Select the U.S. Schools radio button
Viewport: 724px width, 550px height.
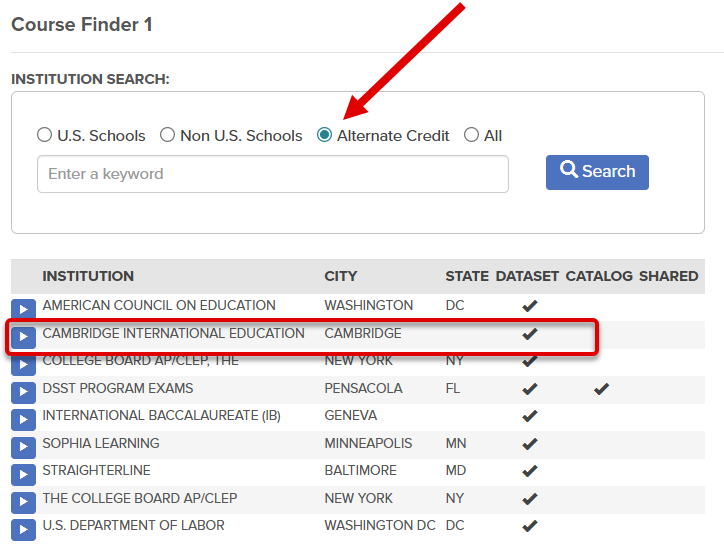pos(44,135)
